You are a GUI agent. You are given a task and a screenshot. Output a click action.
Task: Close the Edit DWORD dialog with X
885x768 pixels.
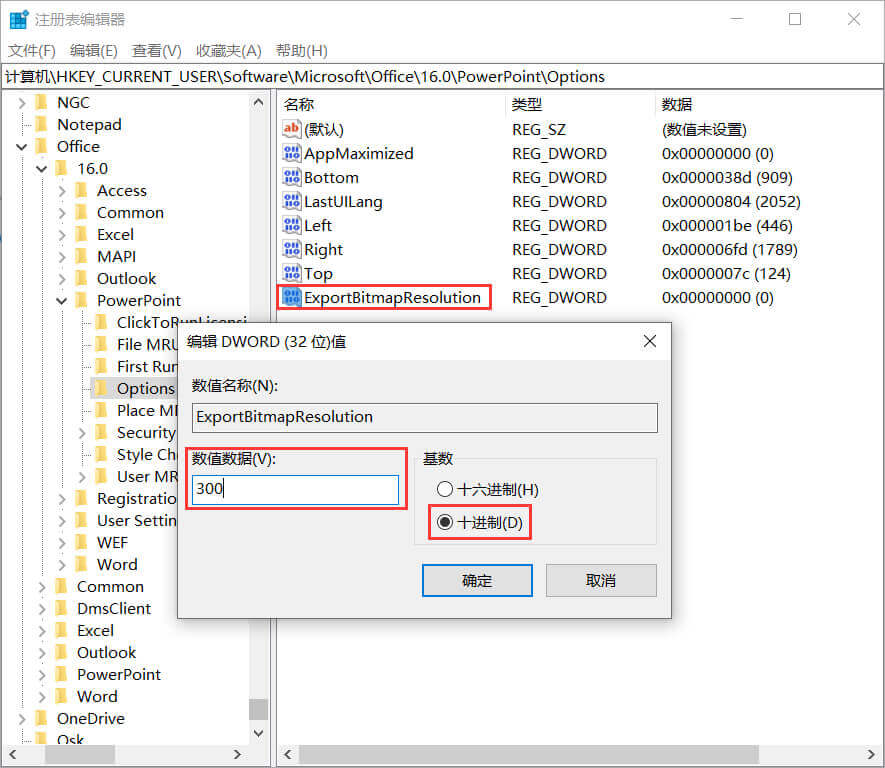coord(649,342)
